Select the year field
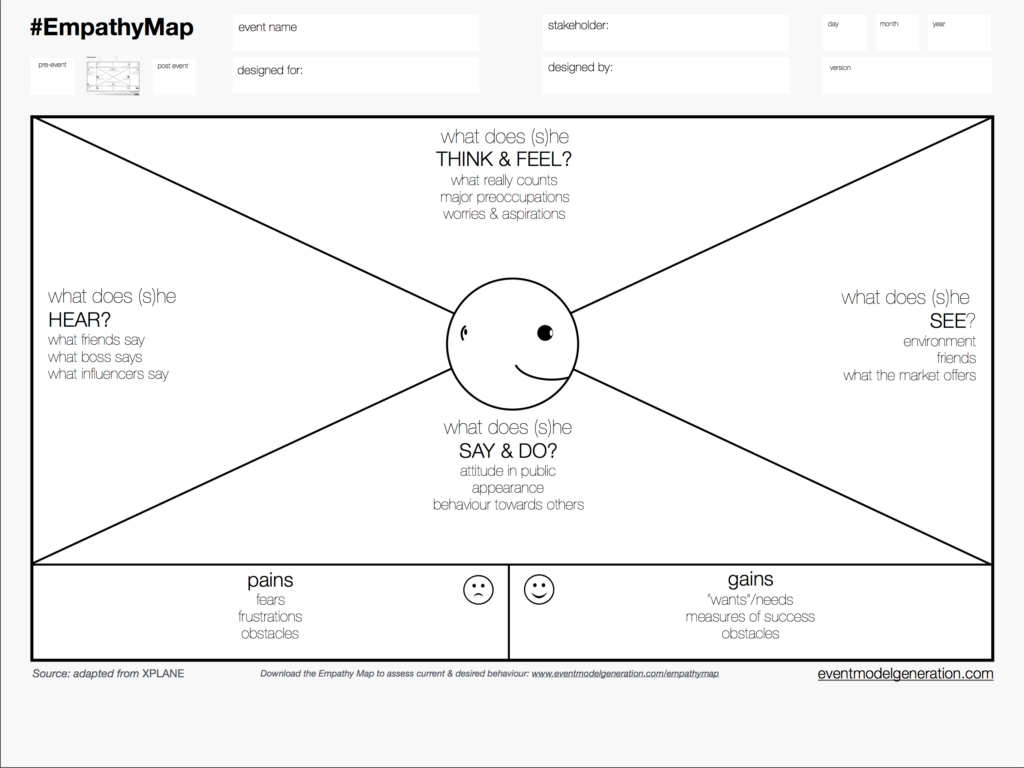The width and height of the screenshot is (1024, 768). 959,33
